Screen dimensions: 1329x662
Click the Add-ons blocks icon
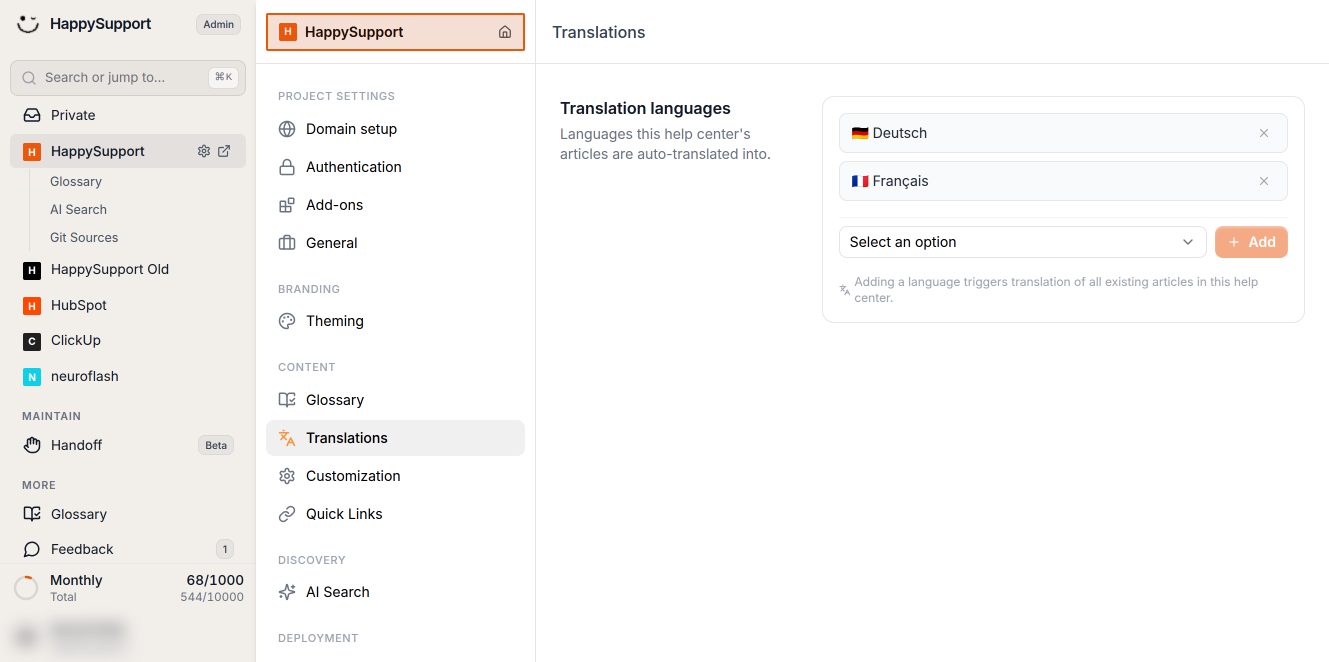pos(287,205)
